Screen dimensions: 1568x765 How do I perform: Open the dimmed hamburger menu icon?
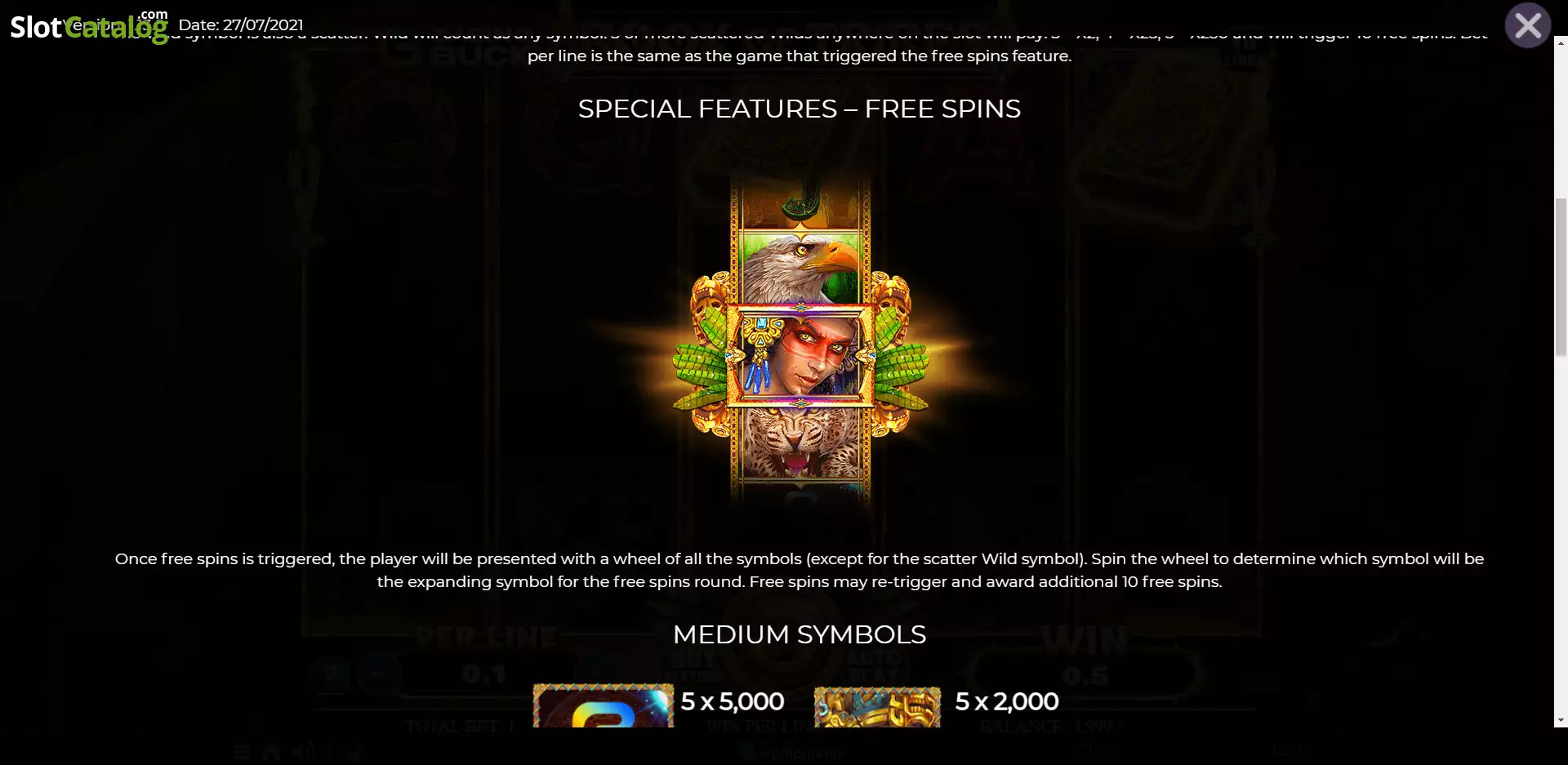pyautogui.click(x=242, y=753)
